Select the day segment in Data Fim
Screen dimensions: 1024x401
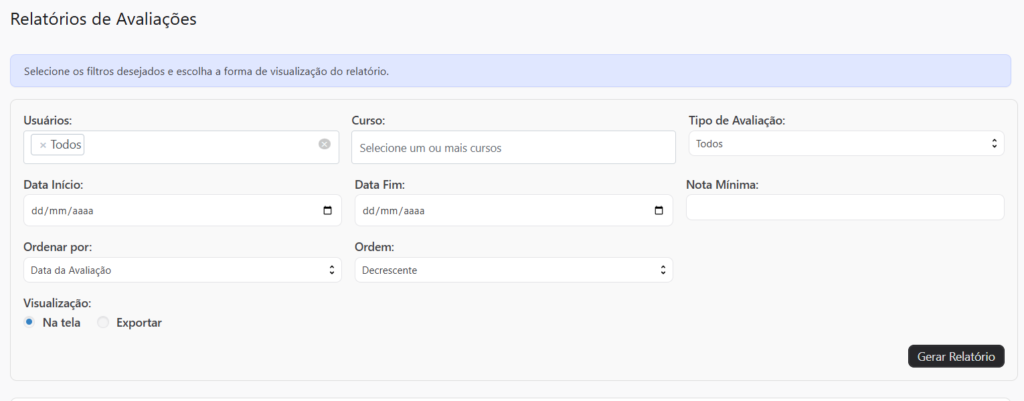point(368,211)
